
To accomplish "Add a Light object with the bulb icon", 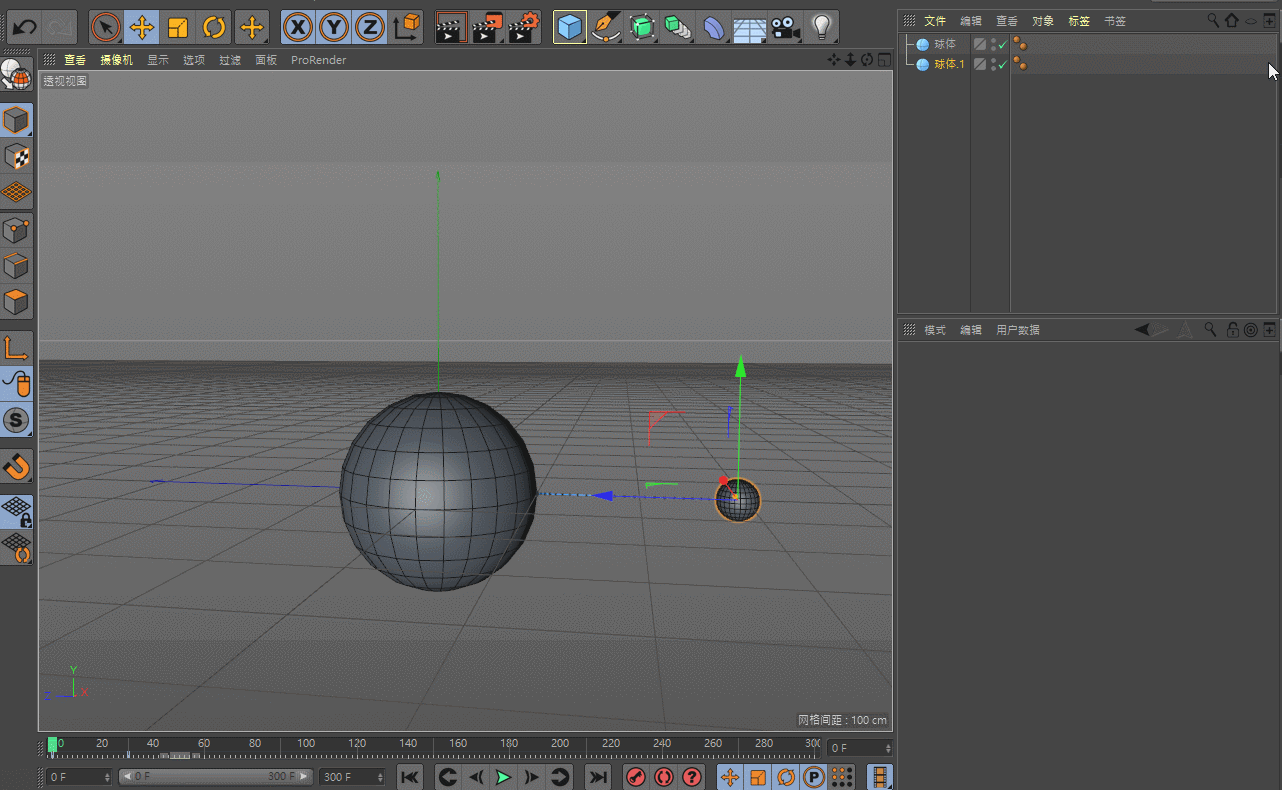I will click(821, 27).
